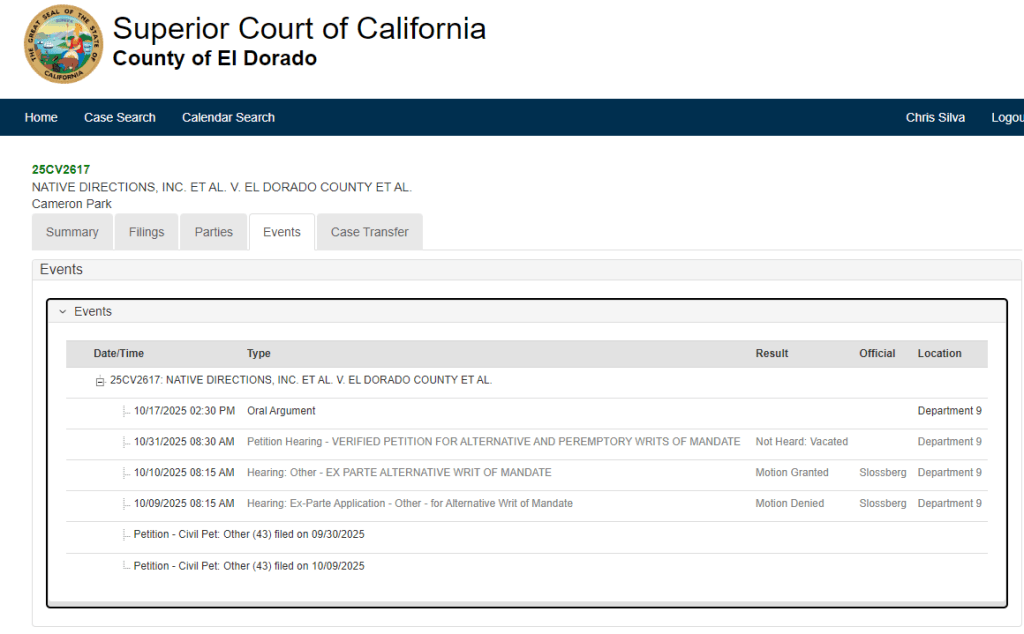Click the Chris Silva user link

935,117
